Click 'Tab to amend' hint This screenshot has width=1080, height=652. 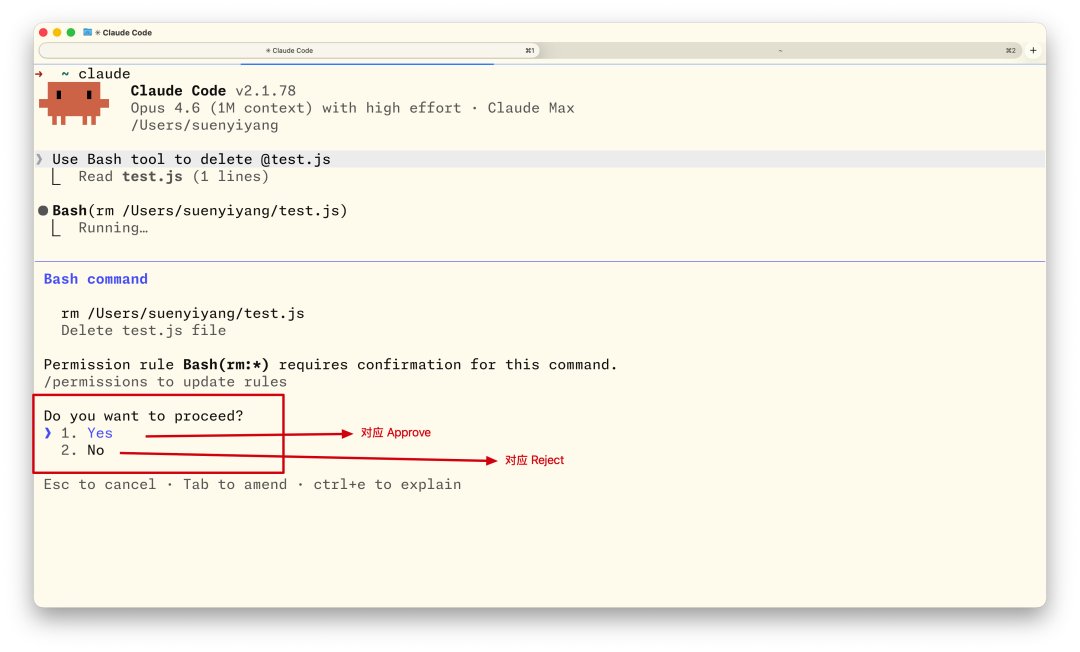[235, 485]
